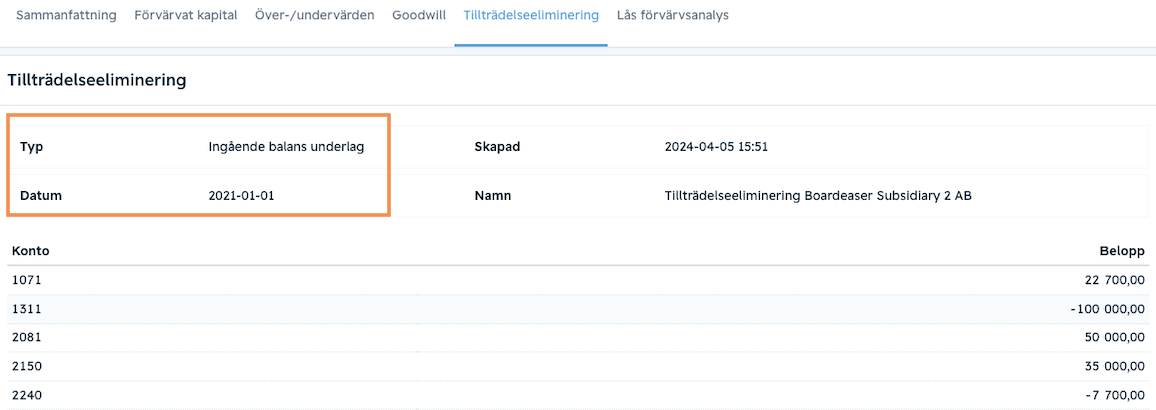Click the Typ value Ingående balans underlag
Screen dimensions: 1156x410
pyautogui.click(x=287, y=147)
